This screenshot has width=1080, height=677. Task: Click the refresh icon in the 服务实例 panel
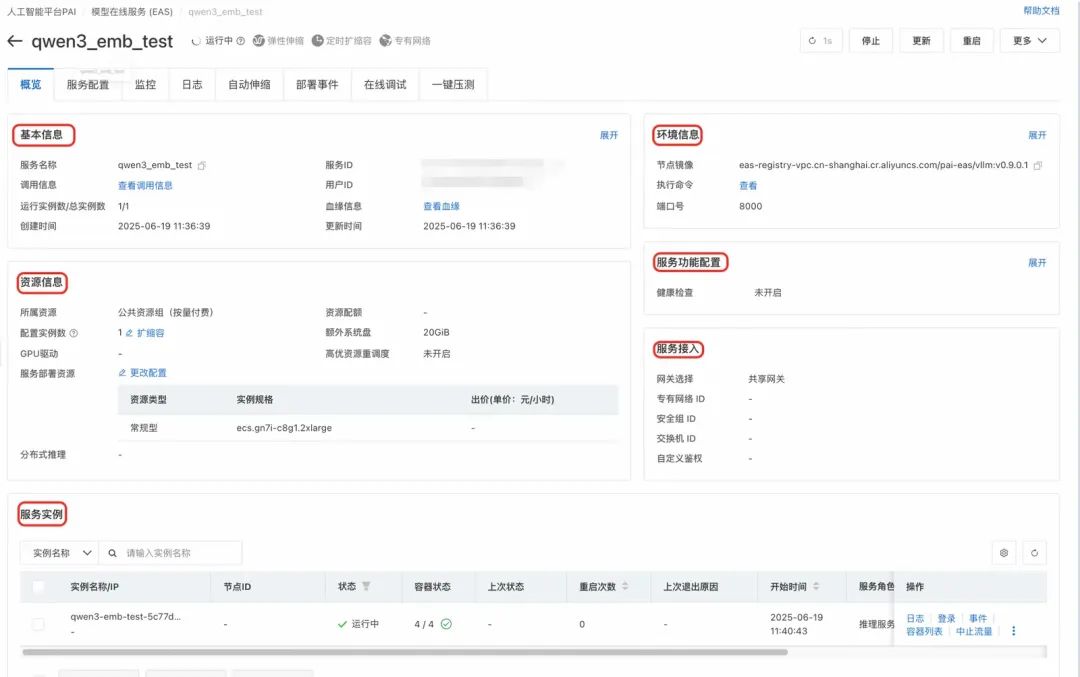pos(1034,552)
